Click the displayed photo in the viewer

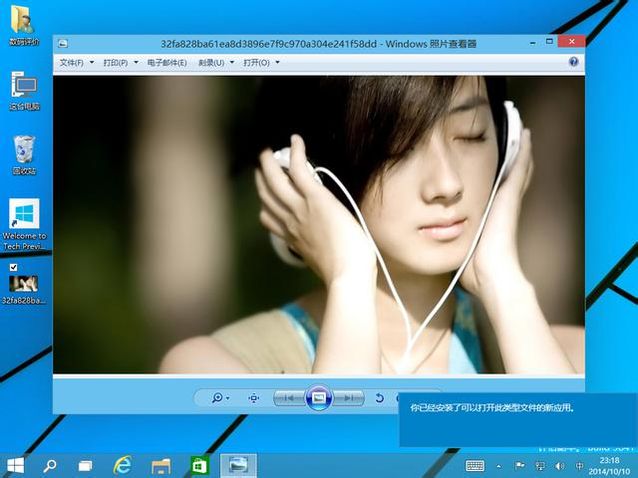pyautogui.click(x=319, y=225)
